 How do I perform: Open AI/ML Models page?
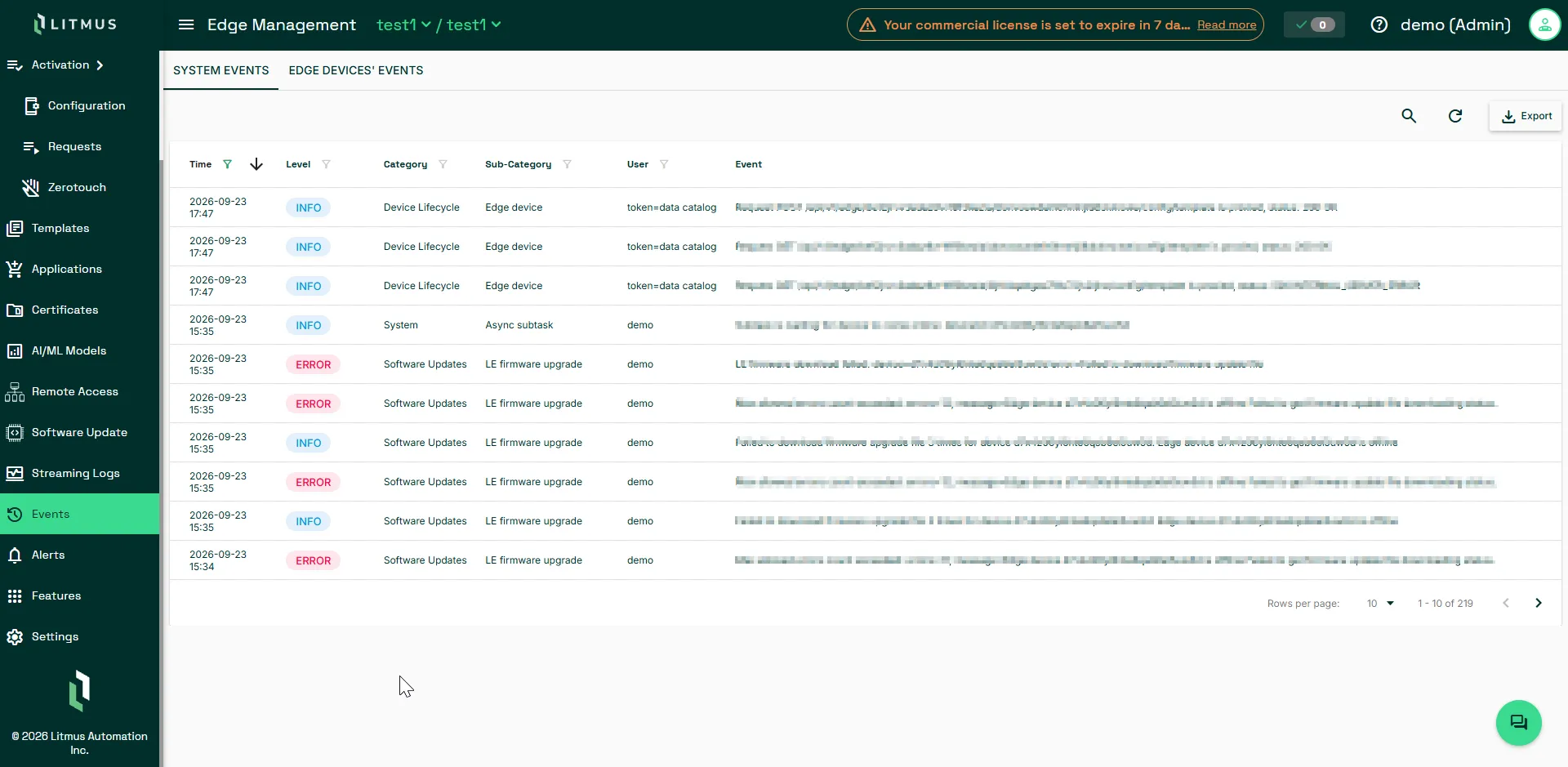pyautogui.click(x=79, y=350)
